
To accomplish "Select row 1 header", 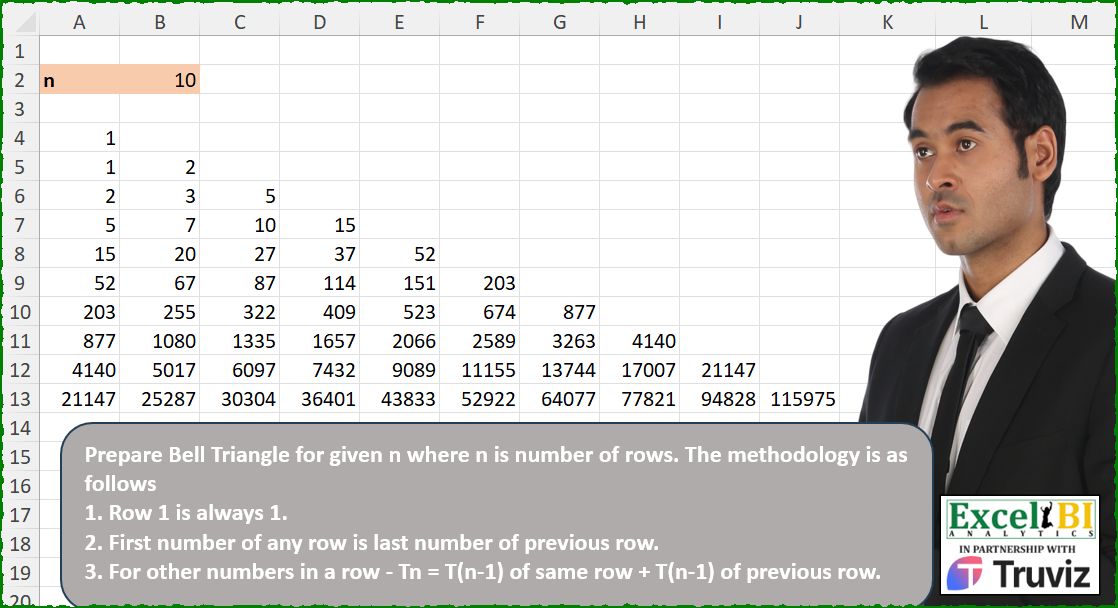I will tap(20, 51).
